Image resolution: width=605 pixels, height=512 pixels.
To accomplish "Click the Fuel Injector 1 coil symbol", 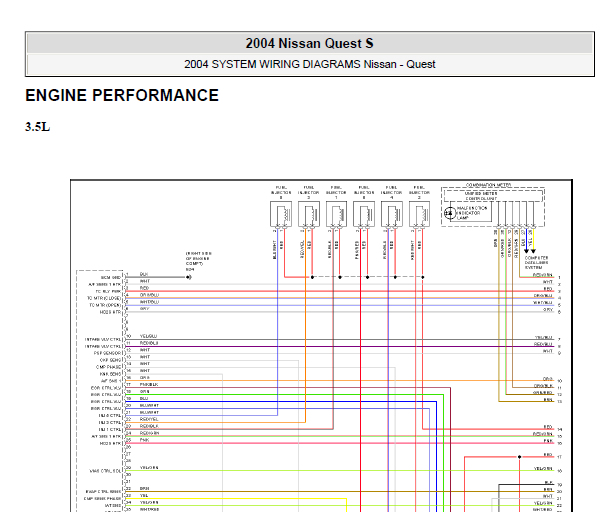I will 337,214.
